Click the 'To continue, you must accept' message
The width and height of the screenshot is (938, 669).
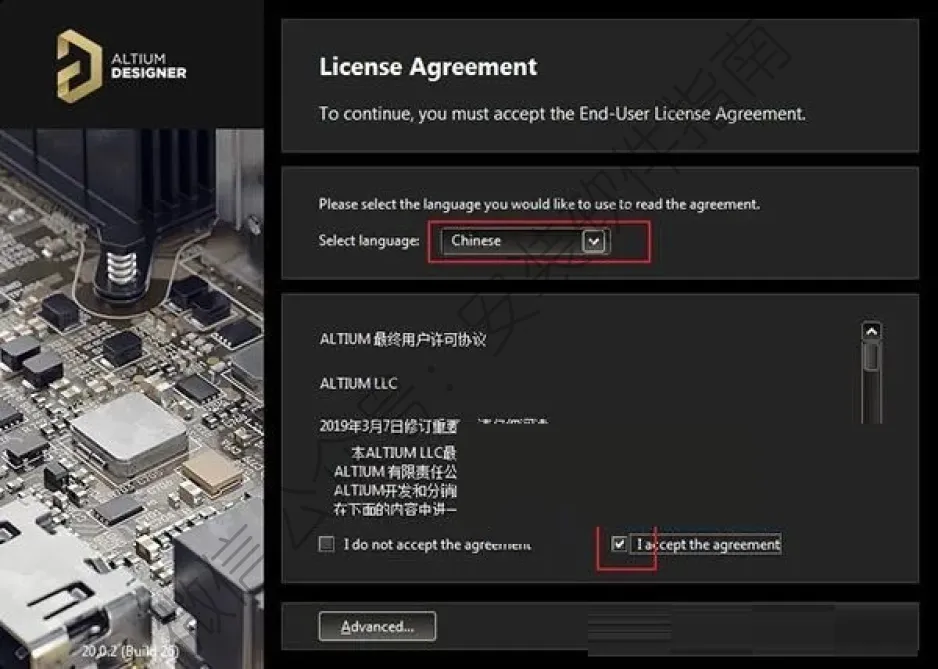click(x=562, y=114)
